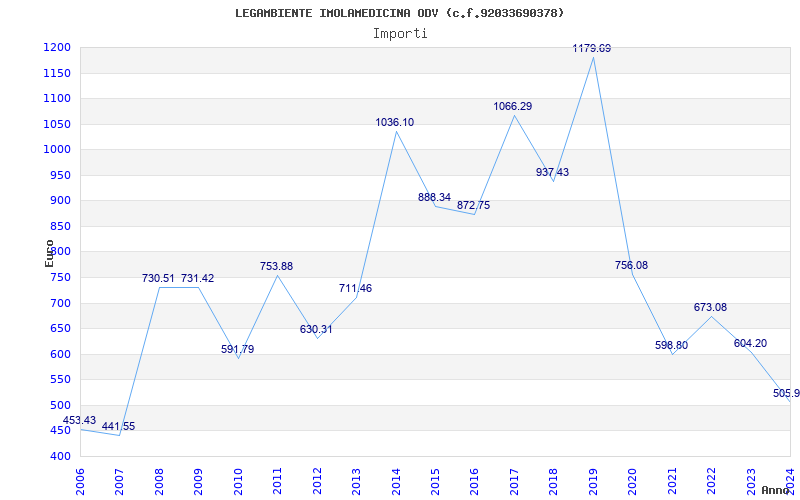The height and width of the screenshot is (500, 800).
Task: Click the x-axis year 2007
Action: point(119,481)
